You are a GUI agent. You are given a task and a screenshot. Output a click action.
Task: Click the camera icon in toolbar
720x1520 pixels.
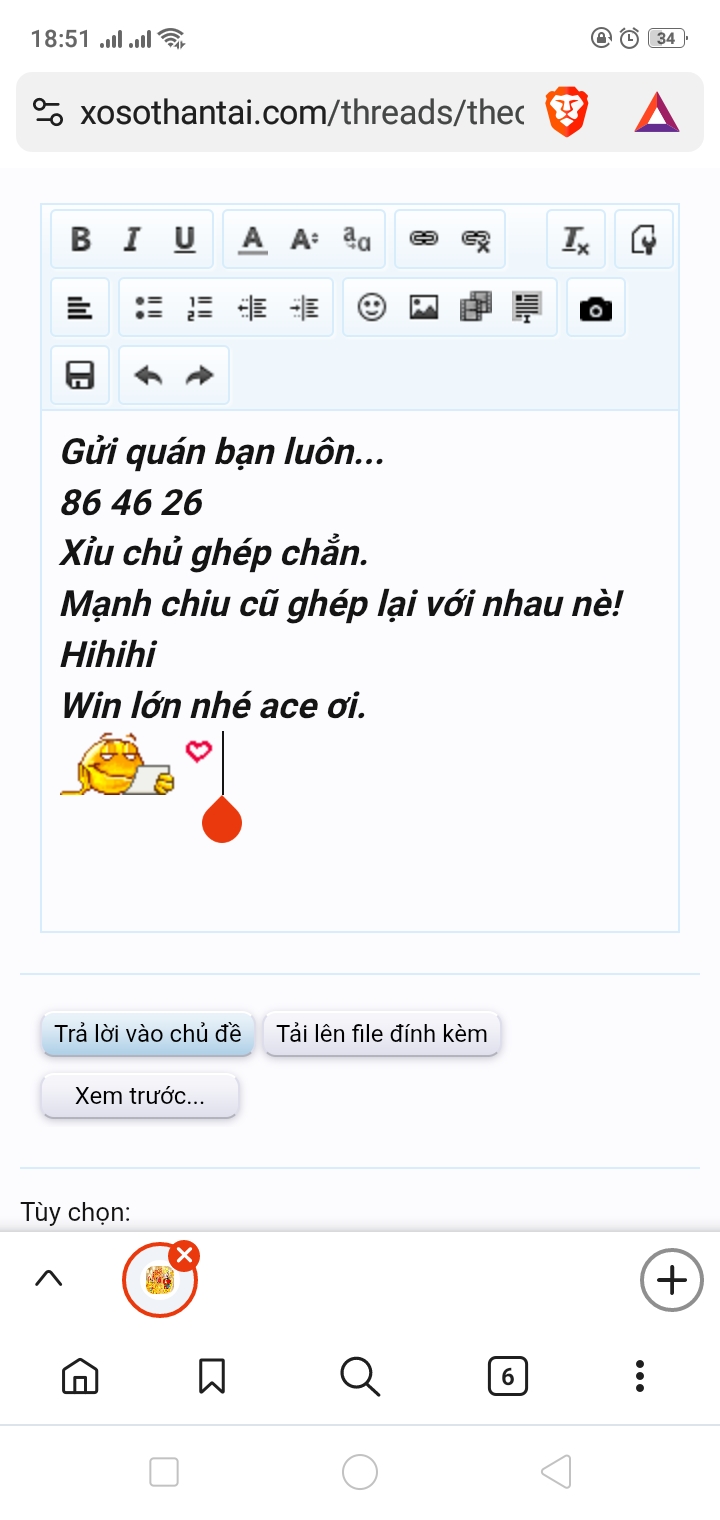(596, 309)
